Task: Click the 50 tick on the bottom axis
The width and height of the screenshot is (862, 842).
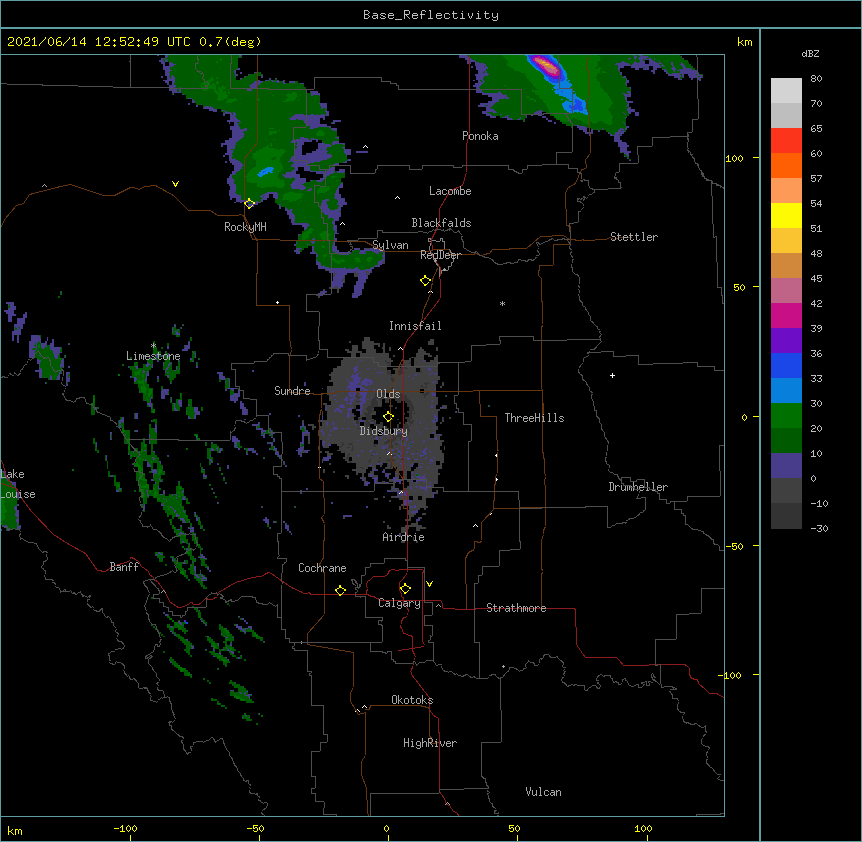Action: click(x=514, y=829)
